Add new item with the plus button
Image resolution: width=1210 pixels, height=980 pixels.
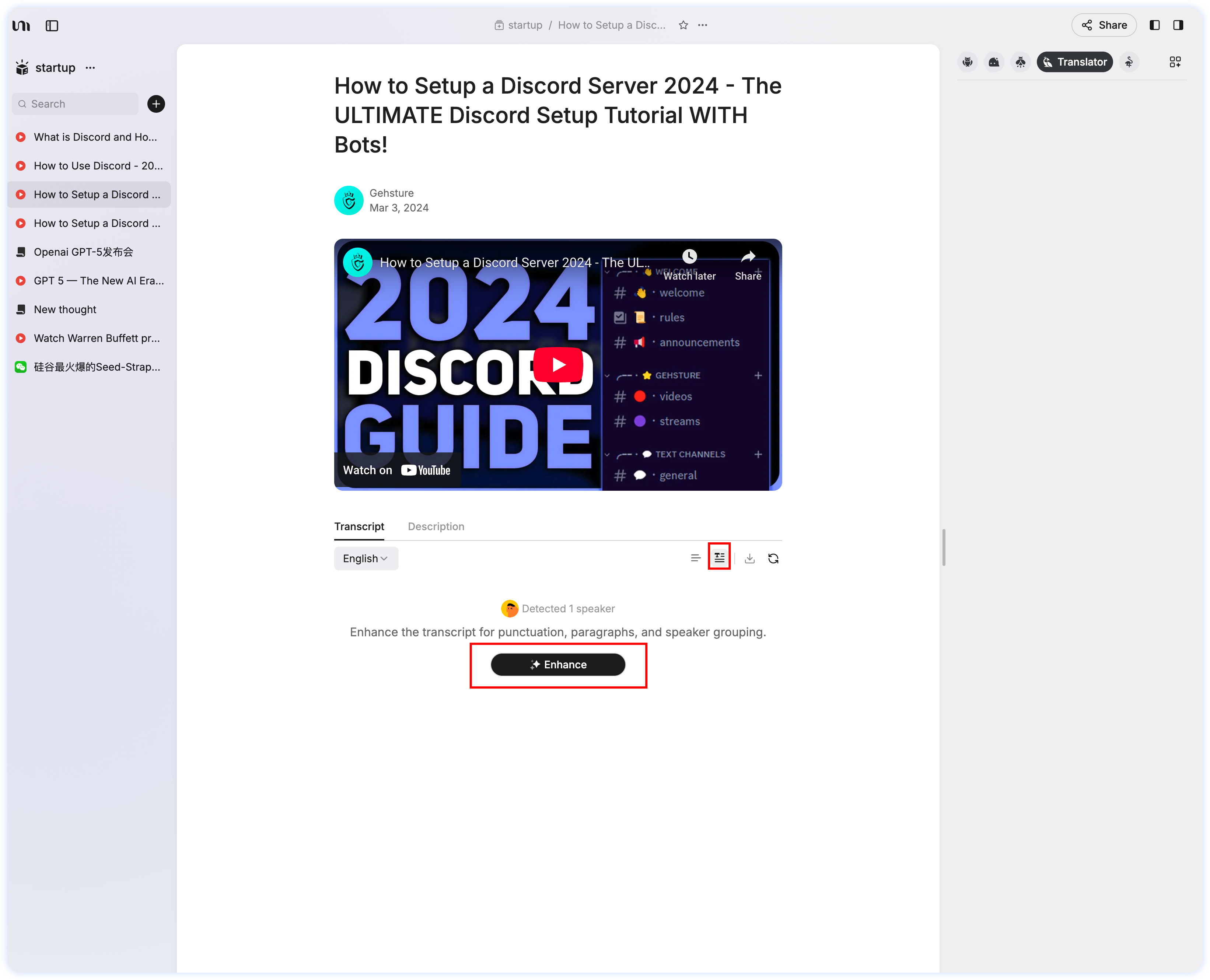click(156, 104)
